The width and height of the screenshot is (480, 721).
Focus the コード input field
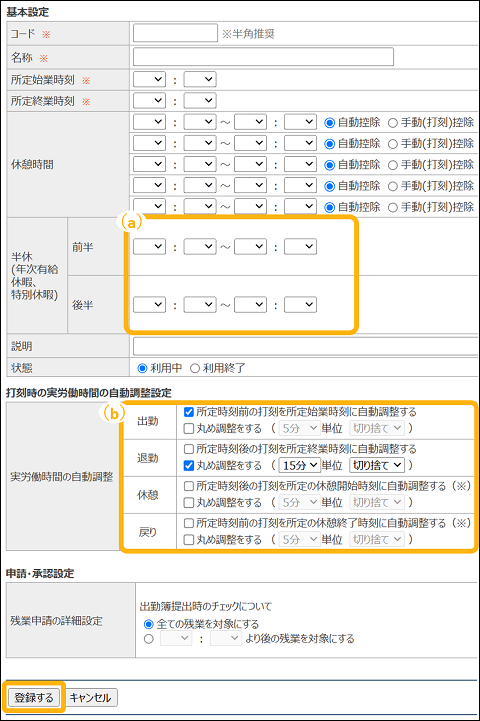click(175, 33)
